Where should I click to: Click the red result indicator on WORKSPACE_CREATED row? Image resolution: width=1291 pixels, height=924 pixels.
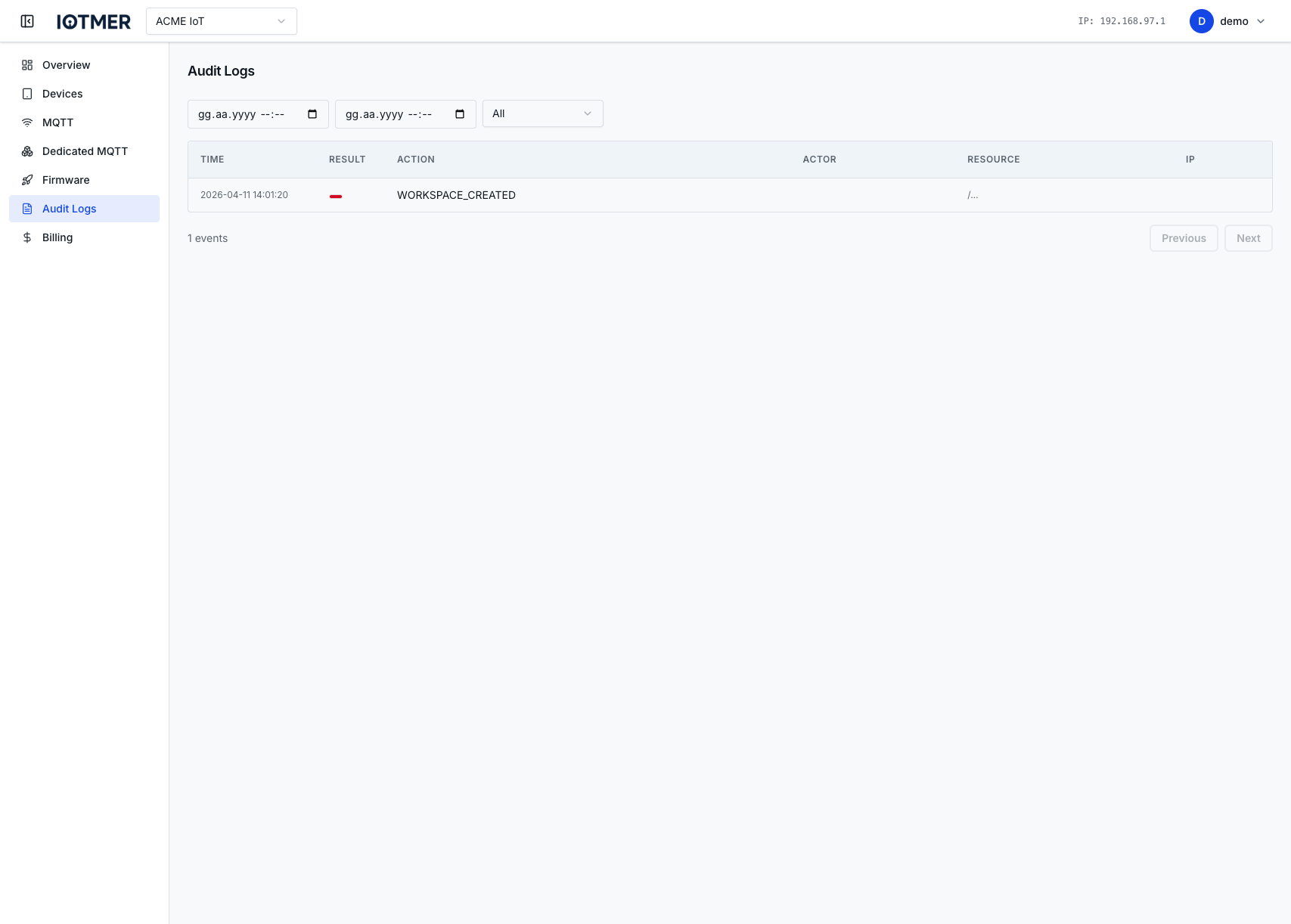336,195
